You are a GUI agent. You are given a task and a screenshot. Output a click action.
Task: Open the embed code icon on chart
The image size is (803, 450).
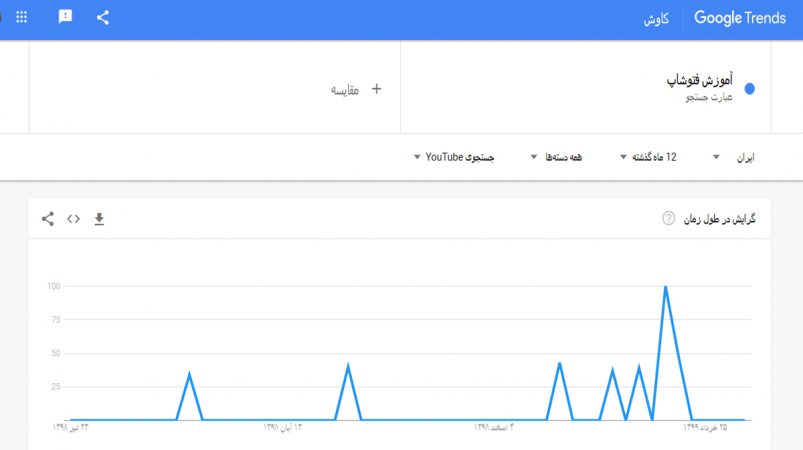[x=73, y=219]
